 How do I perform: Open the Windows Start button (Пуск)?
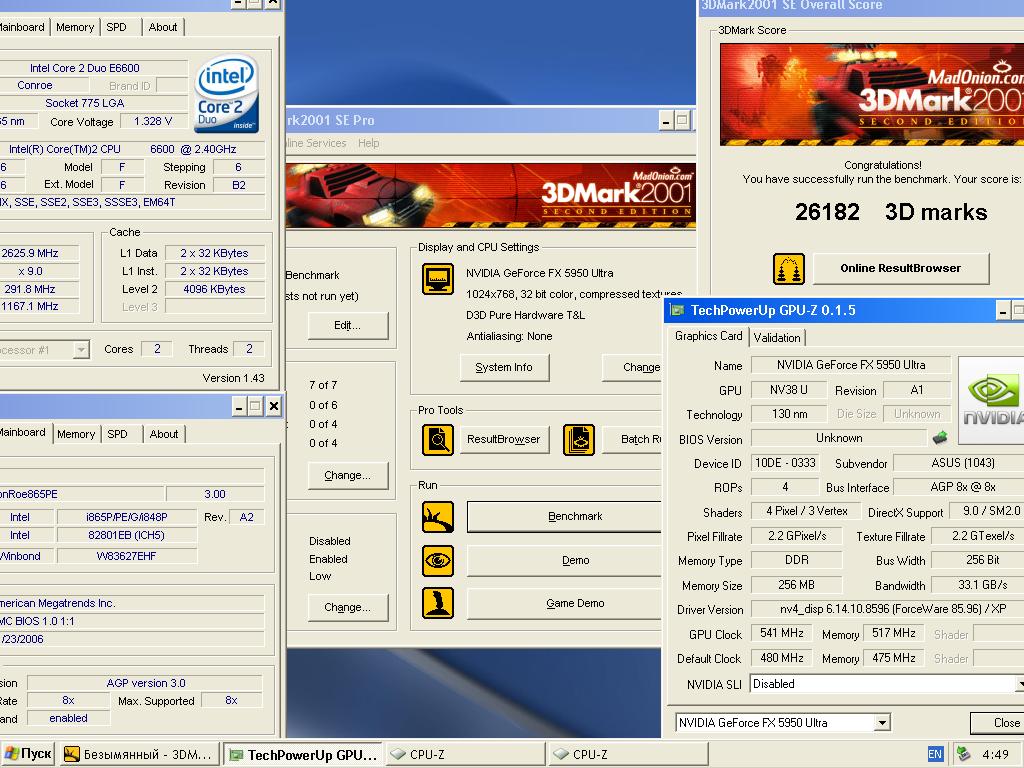[x=27, y=754]
